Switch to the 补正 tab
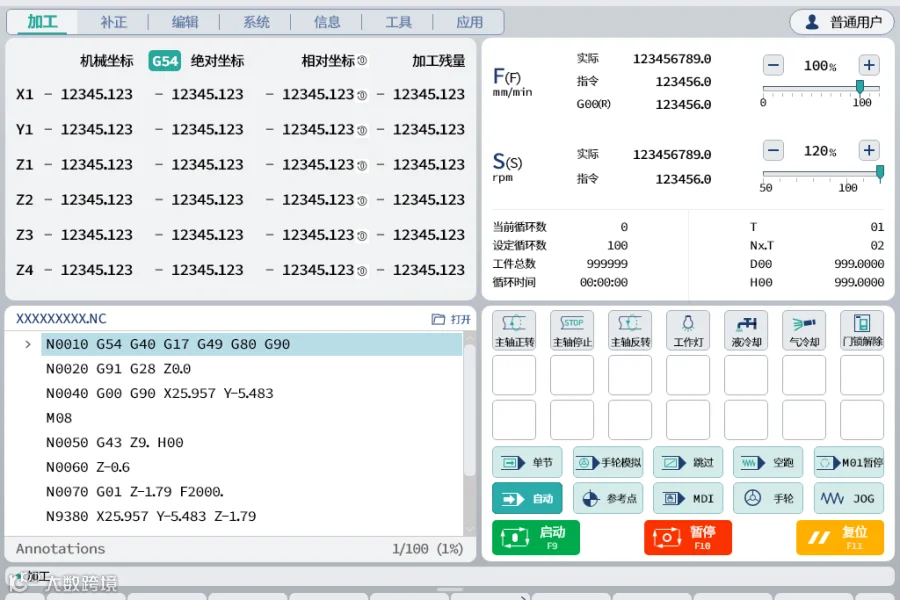 pos(114,22)
